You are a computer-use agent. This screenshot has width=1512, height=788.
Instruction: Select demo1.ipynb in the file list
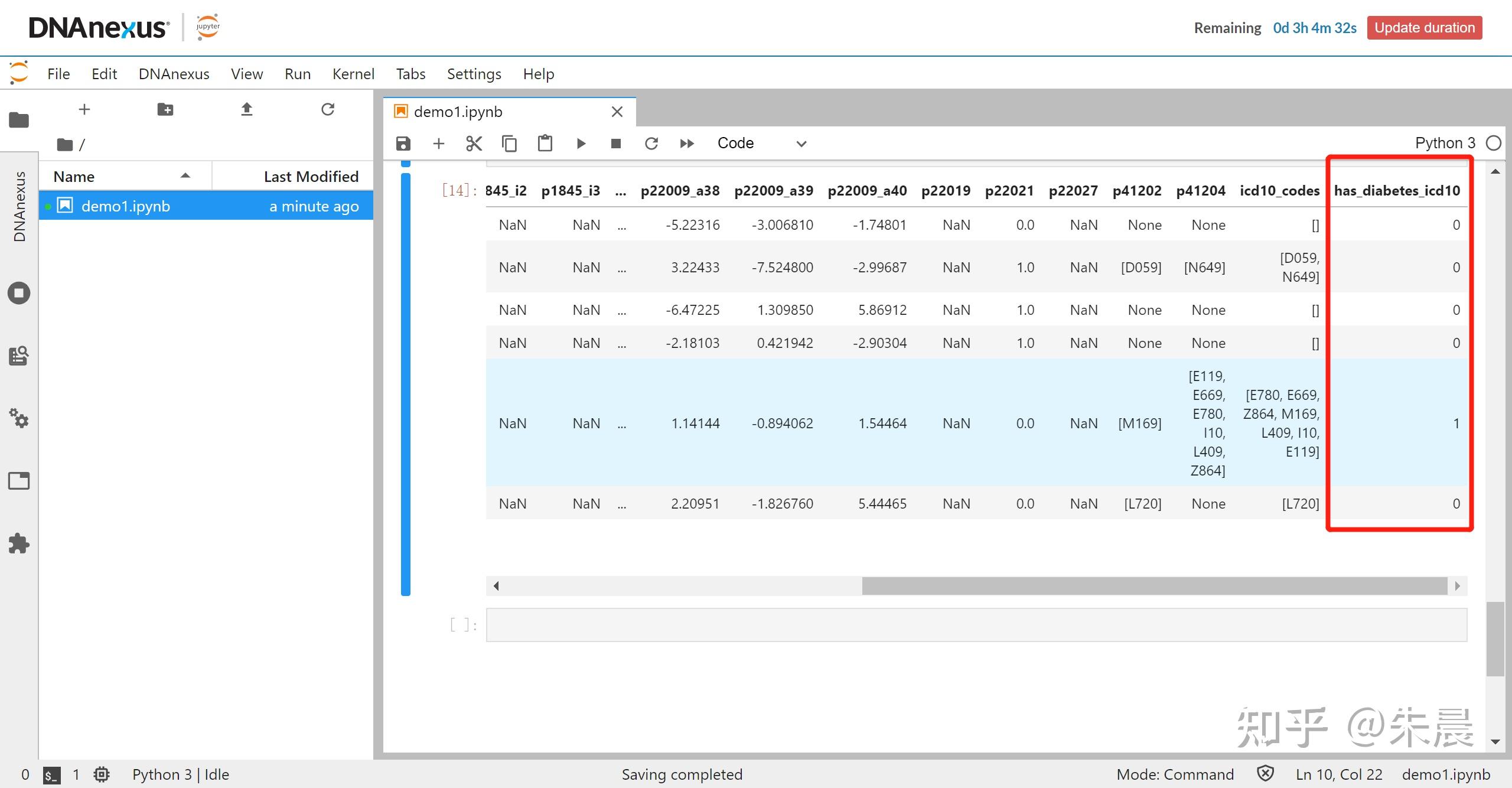126,206
